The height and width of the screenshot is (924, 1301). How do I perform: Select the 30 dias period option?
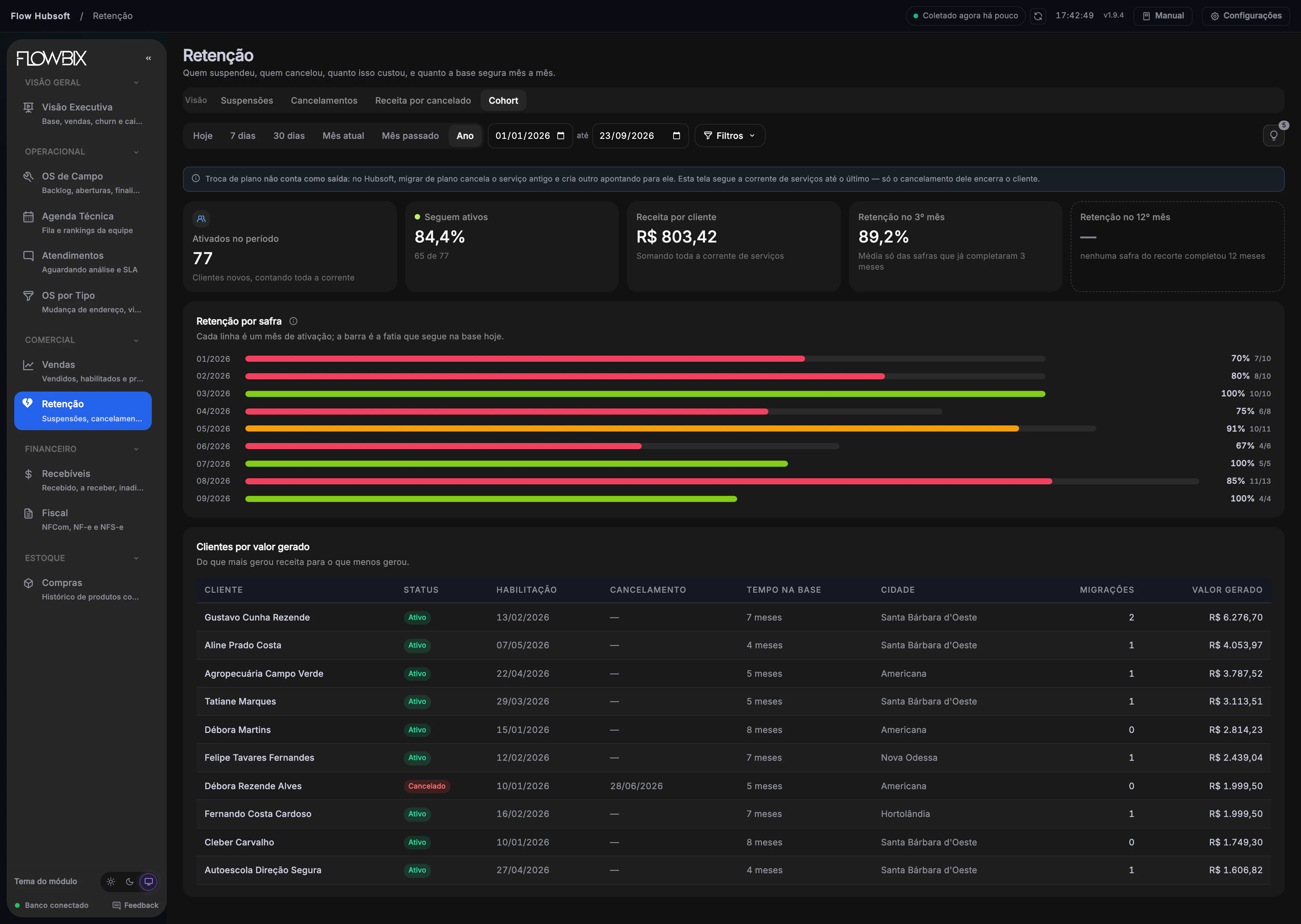289,135
